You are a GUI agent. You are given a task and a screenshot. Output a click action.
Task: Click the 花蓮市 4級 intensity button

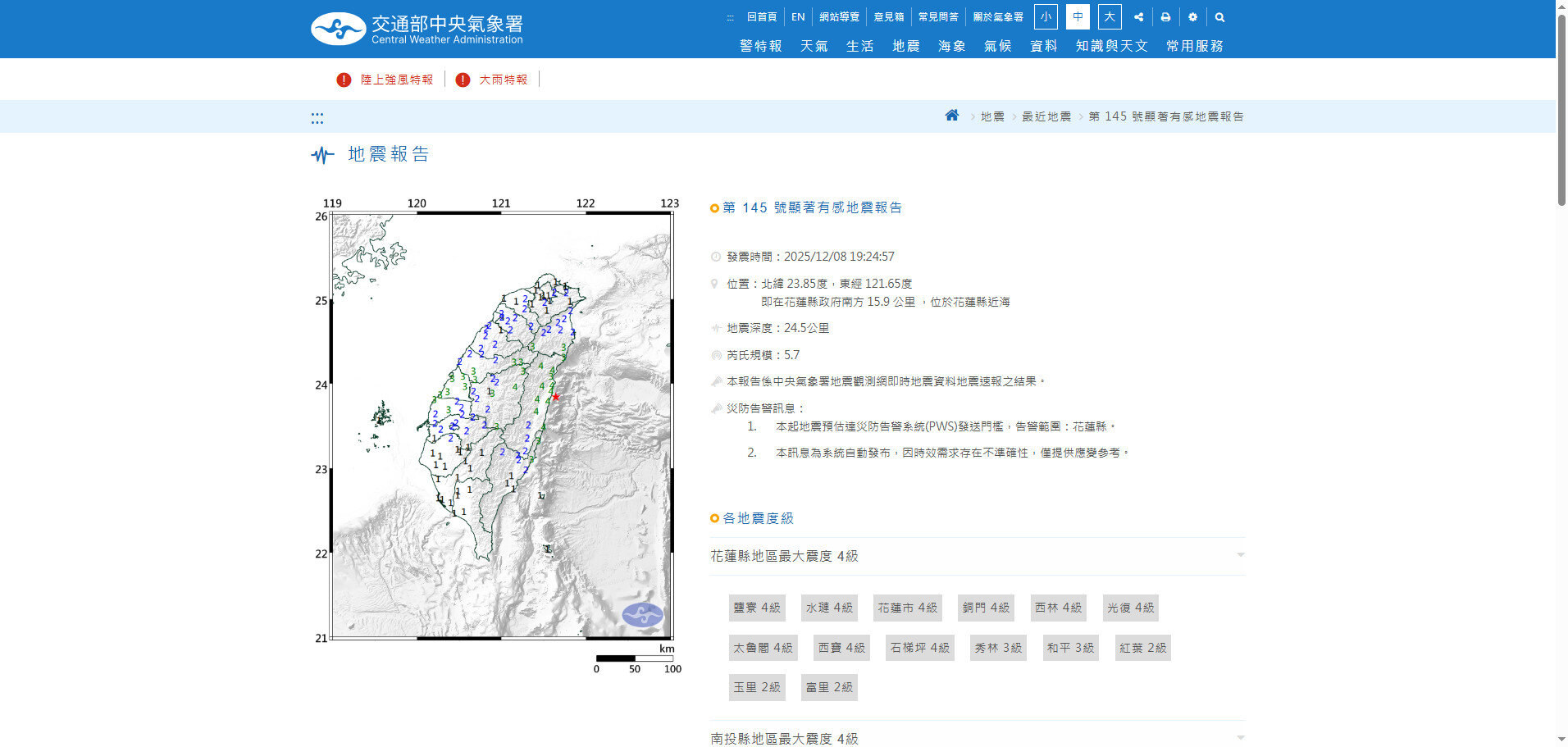[907, 608]
